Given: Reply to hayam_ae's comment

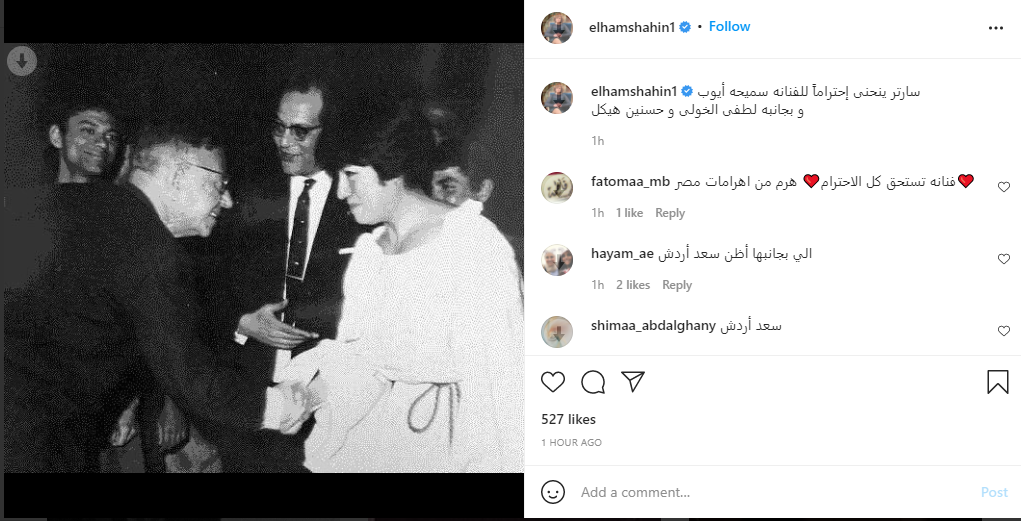Looking at the screenshot, I should click(x=677, y=285).
